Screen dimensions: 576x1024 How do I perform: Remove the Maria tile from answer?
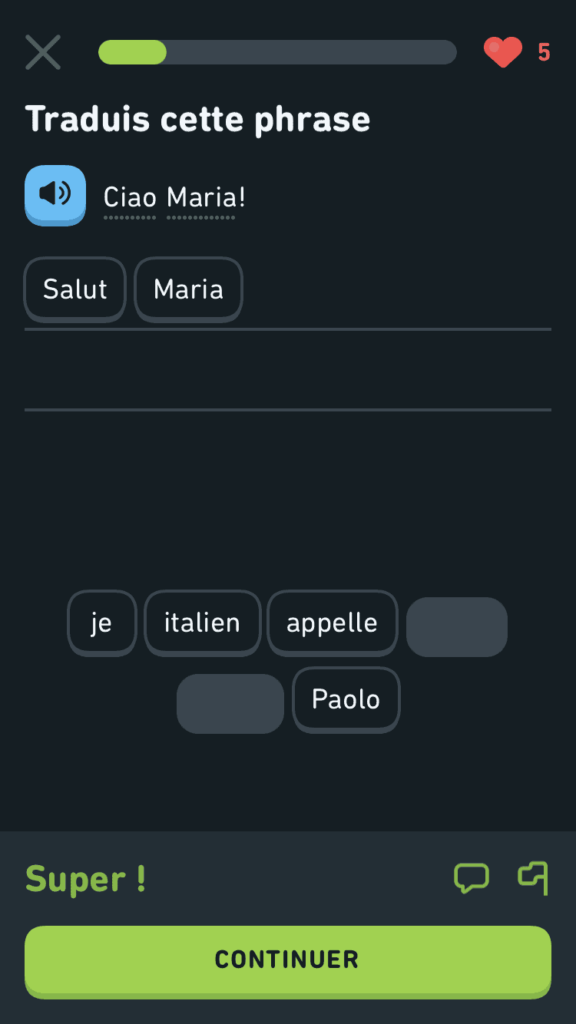click(x=189, y=289)
